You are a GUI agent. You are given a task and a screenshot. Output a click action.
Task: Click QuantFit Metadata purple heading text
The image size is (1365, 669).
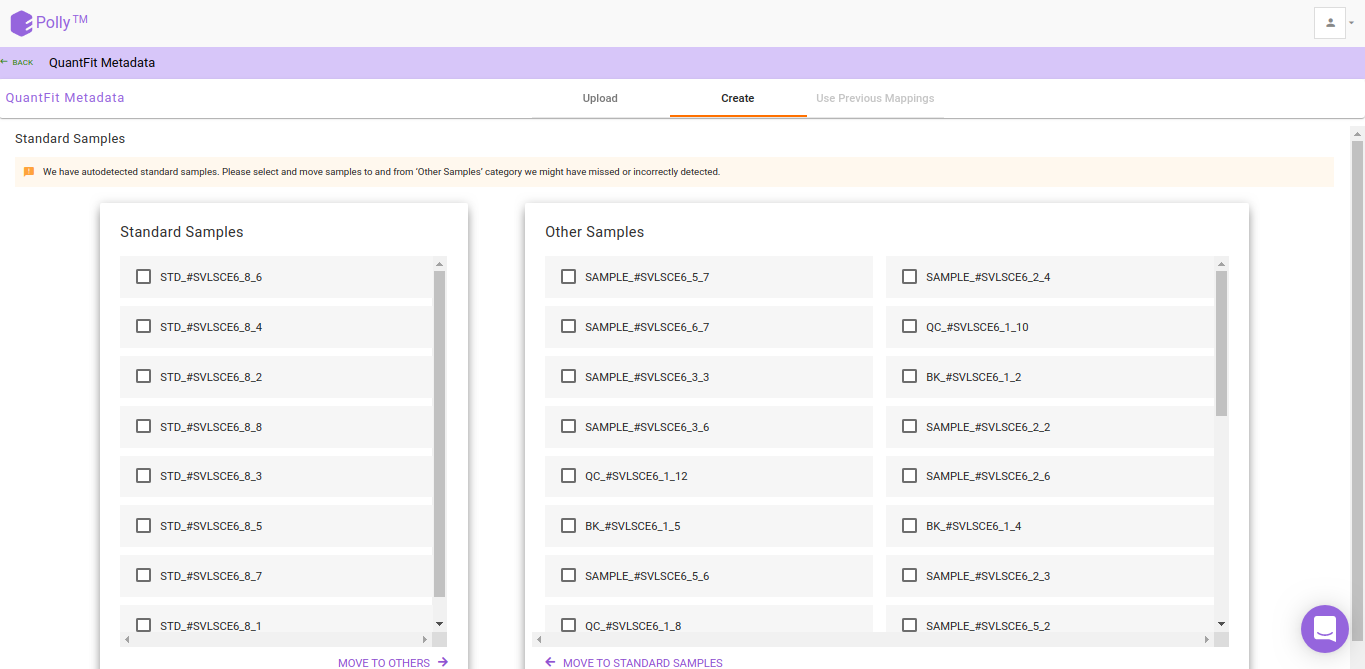(65, 98)
